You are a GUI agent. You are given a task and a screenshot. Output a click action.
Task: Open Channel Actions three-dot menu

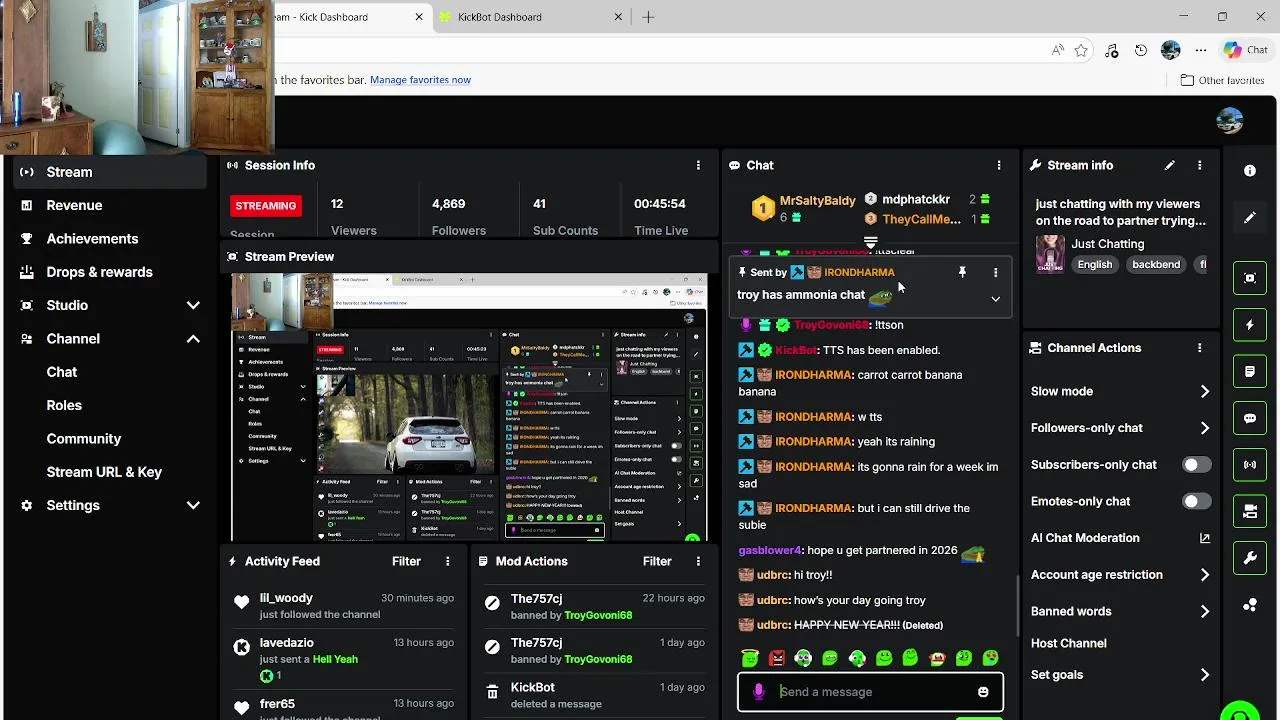(x=1199, y=348)
